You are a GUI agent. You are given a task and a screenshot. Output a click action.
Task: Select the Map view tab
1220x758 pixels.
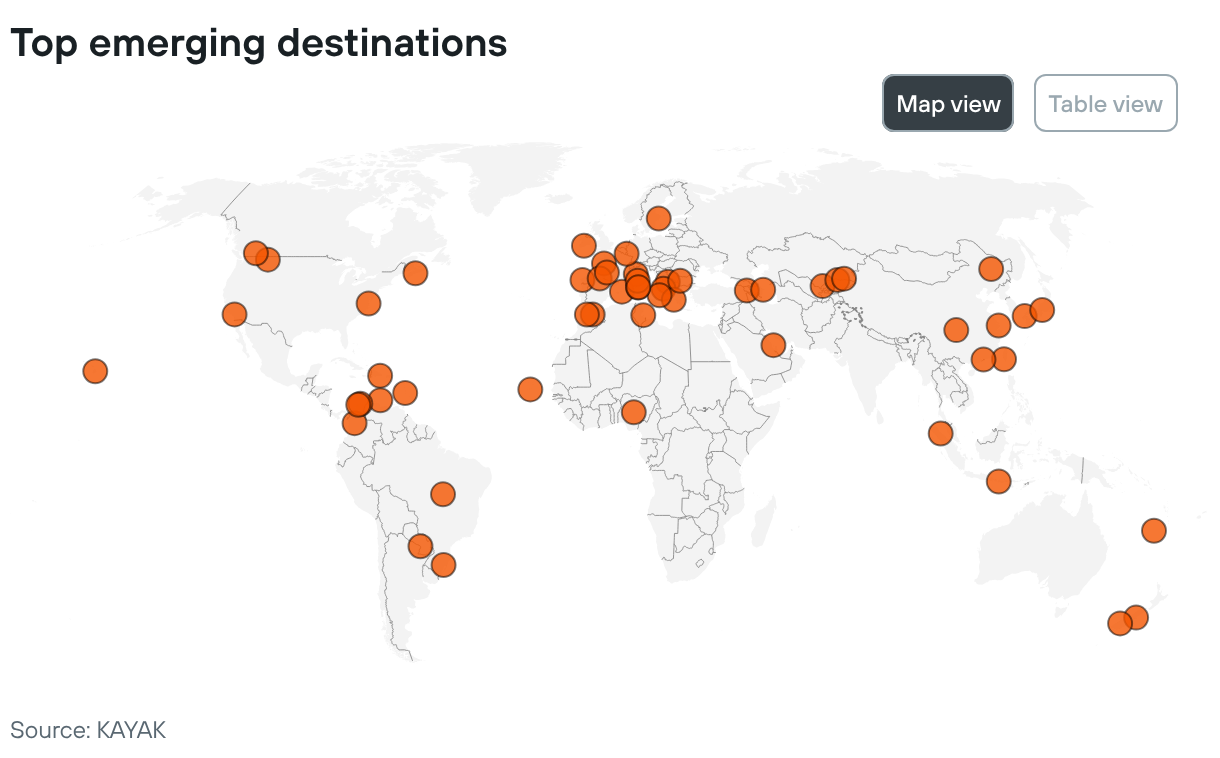tap(947, 103)
